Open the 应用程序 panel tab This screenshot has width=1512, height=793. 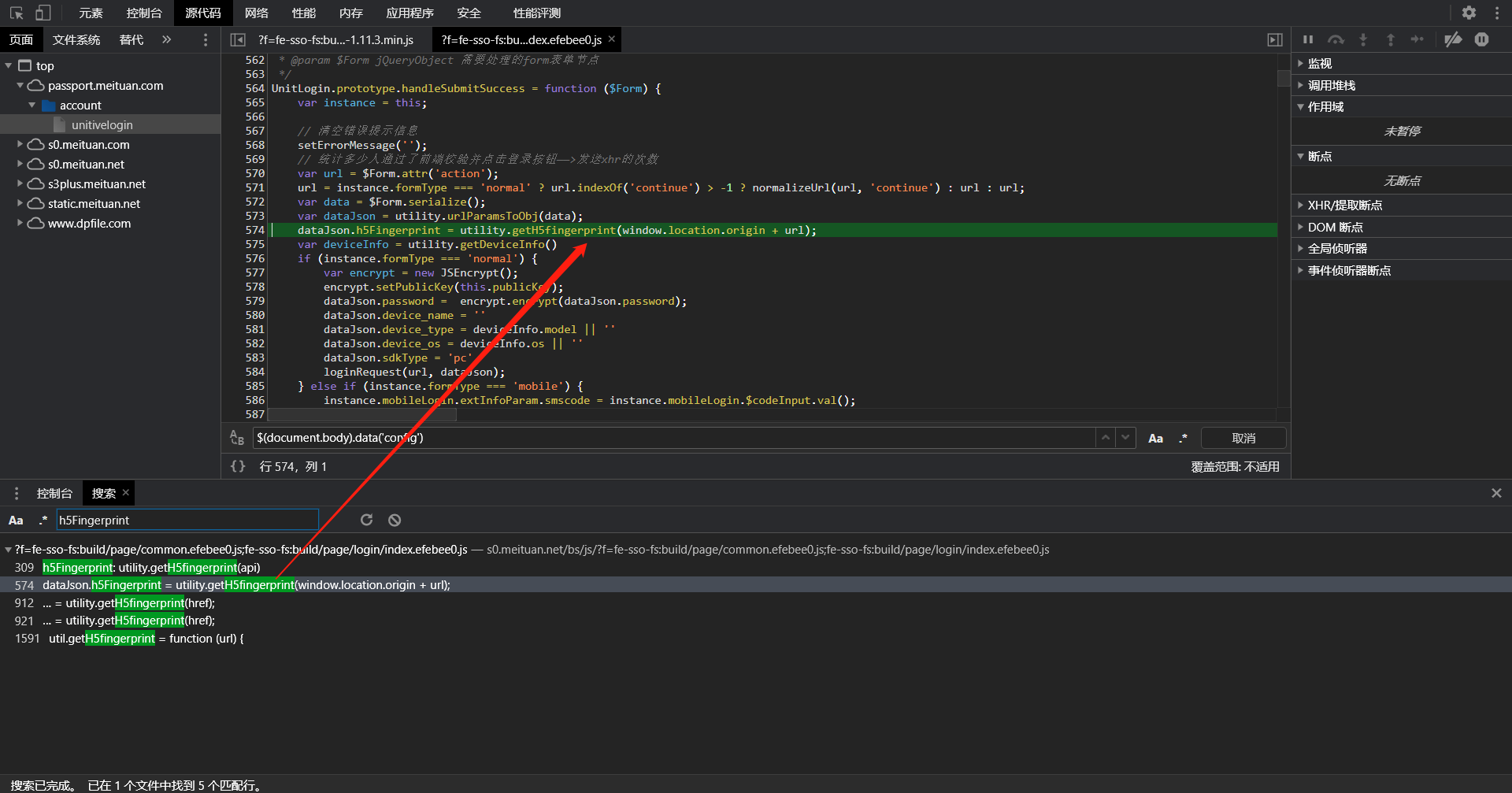[409, 13]
